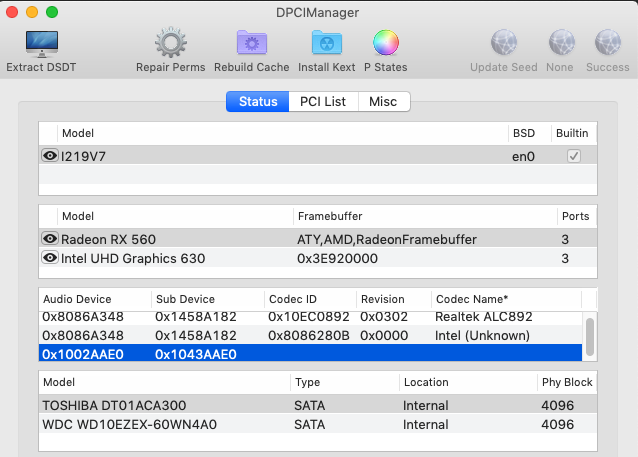Click the audio list scrollbar
This screenshot has height=457, width=638.
pos(590,337)
